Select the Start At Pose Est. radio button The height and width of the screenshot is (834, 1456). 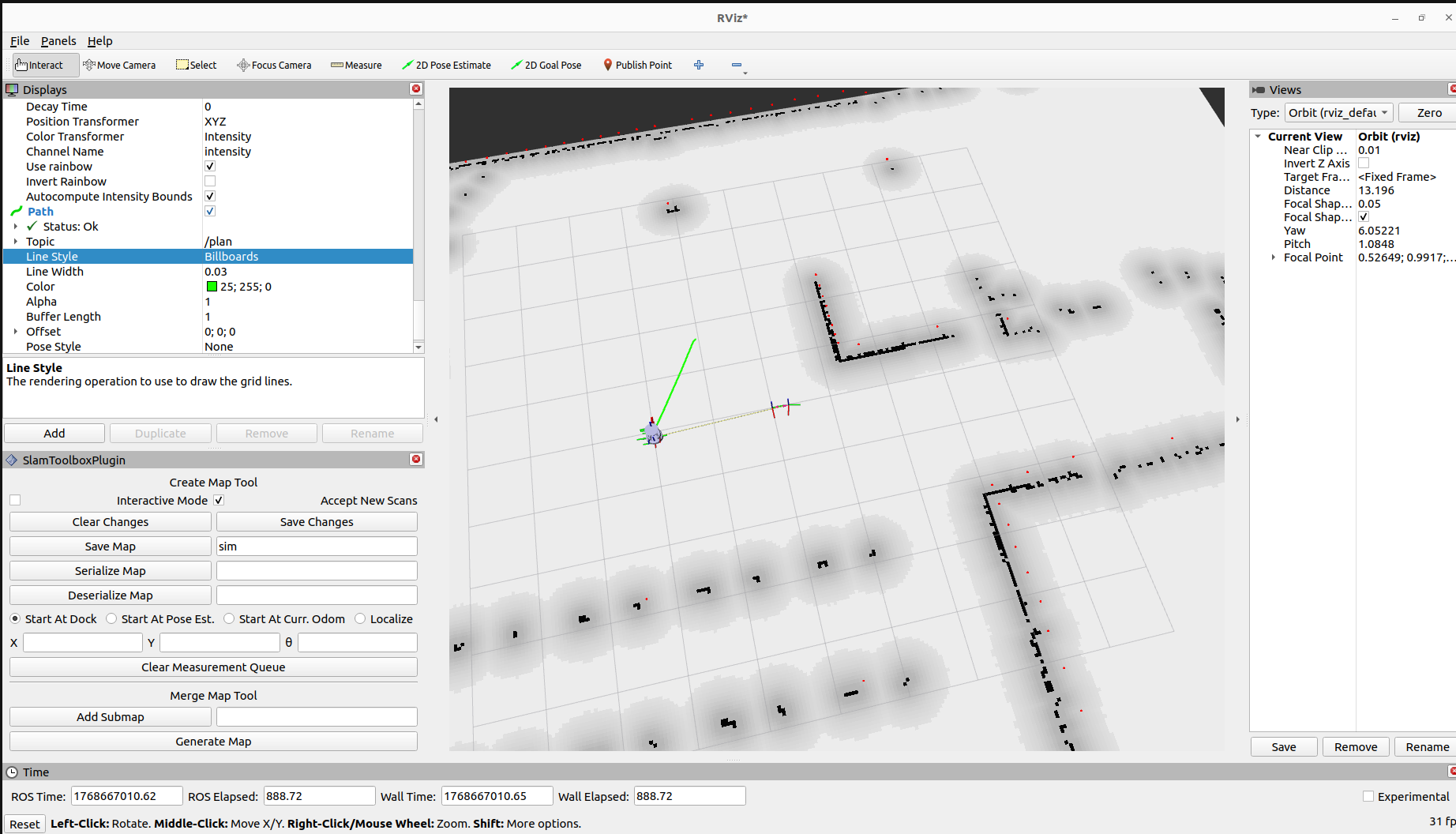click(111, 618)
